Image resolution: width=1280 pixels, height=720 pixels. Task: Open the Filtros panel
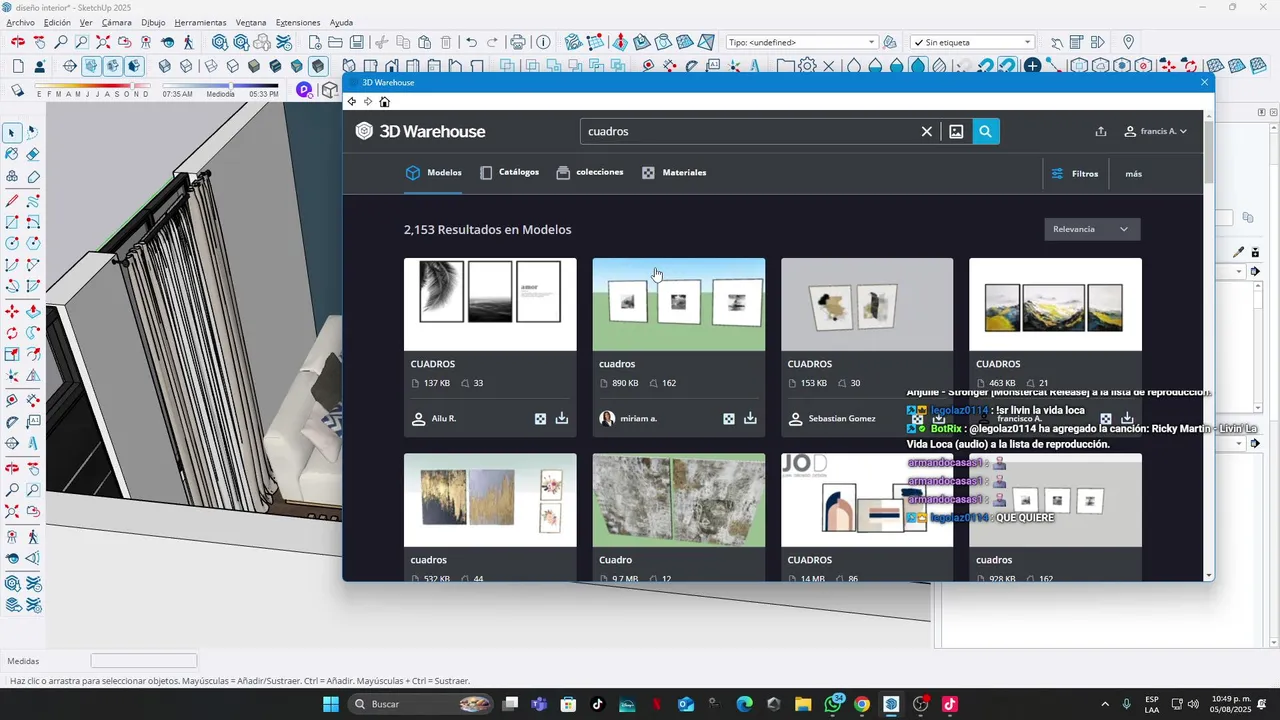point(1075,173)
